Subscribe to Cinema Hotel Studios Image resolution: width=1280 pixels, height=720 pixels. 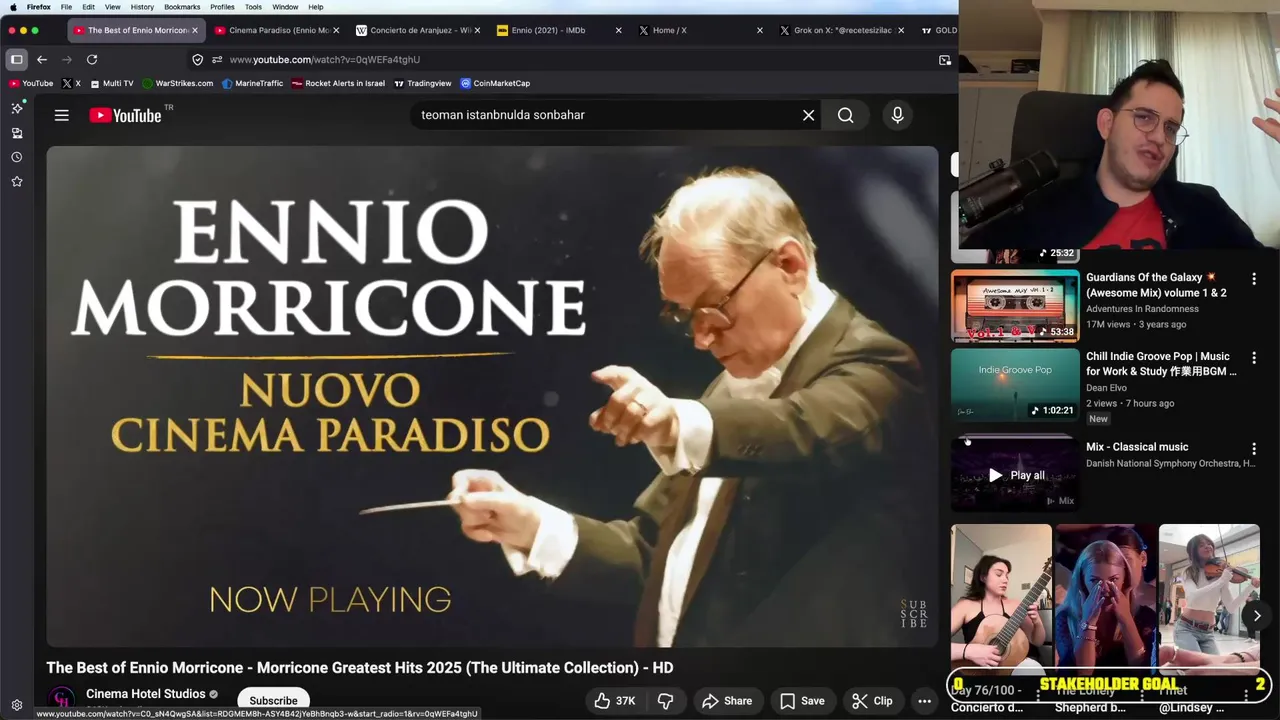273,701
